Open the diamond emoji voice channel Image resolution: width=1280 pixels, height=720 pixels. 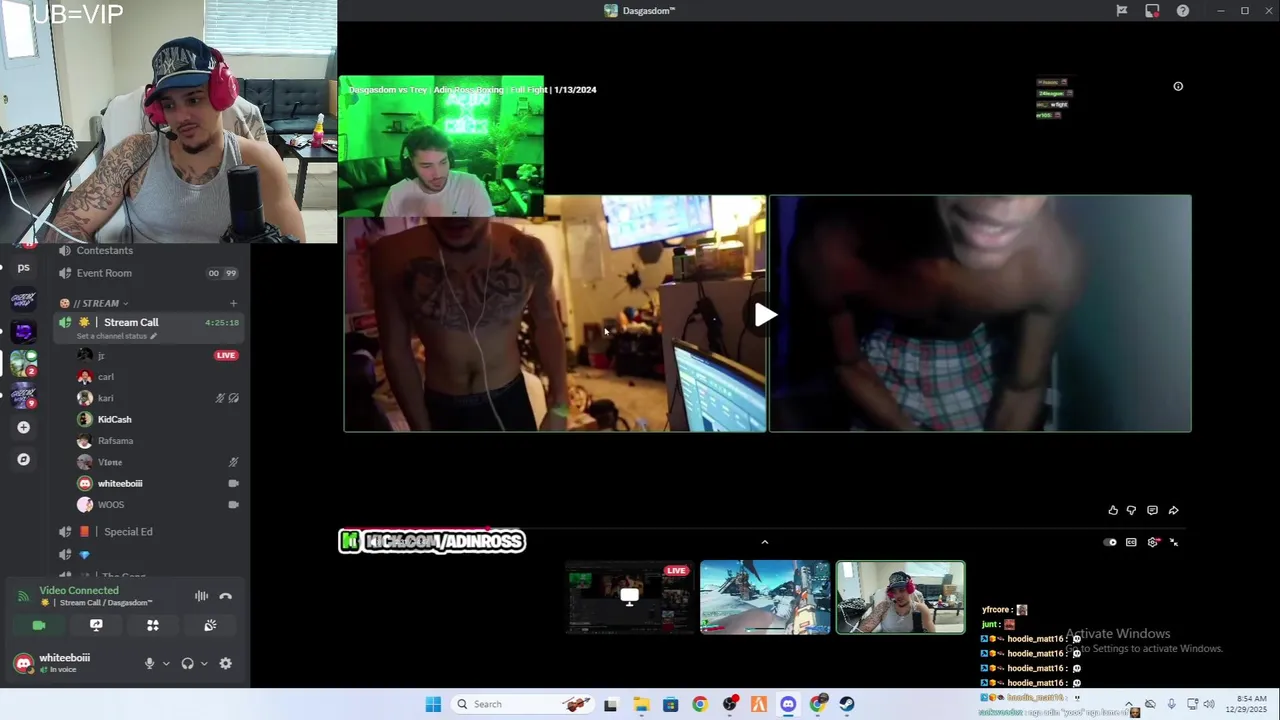[x=148, y=555]
